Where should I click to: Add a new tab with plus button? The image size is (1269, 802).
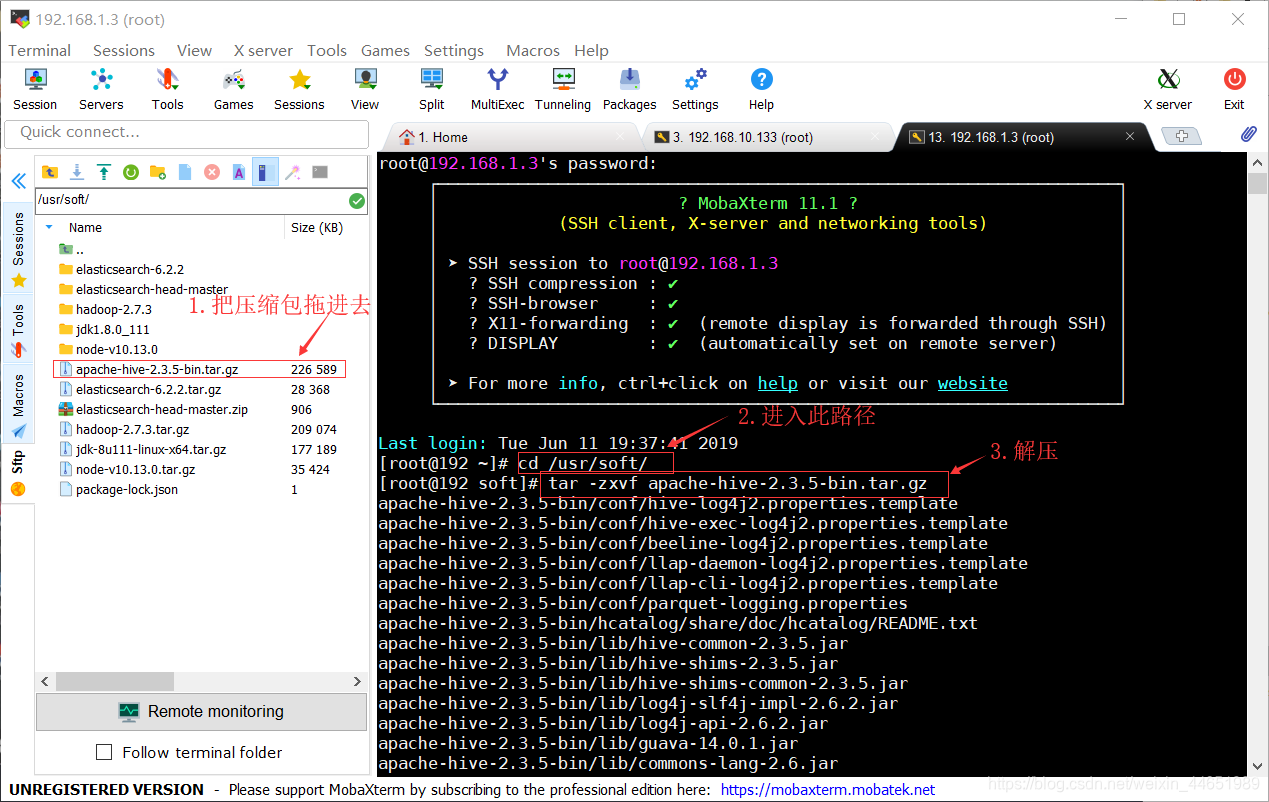1181,136
